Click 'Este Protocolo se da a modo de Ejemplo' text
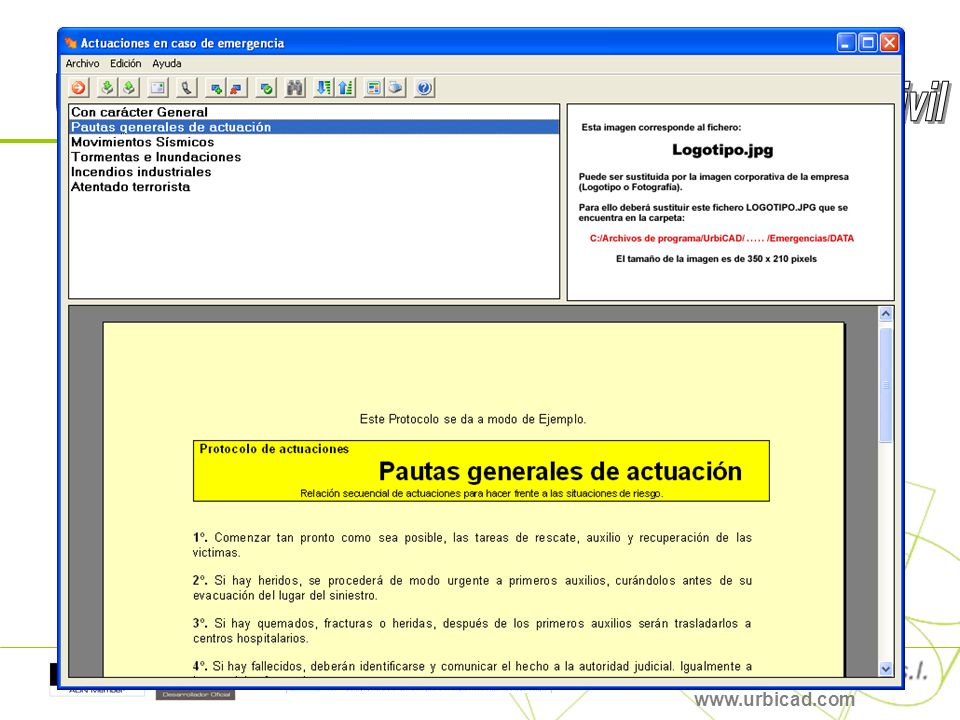960x720 pixels. [x=473, y=419]
